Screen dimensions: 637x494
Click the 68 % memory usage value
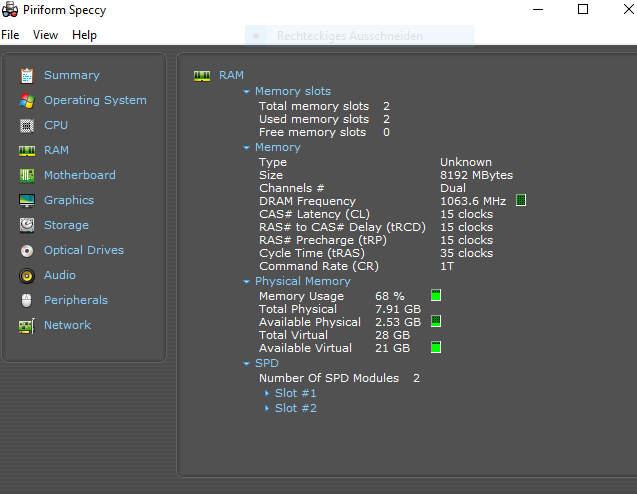coord(390,296)
